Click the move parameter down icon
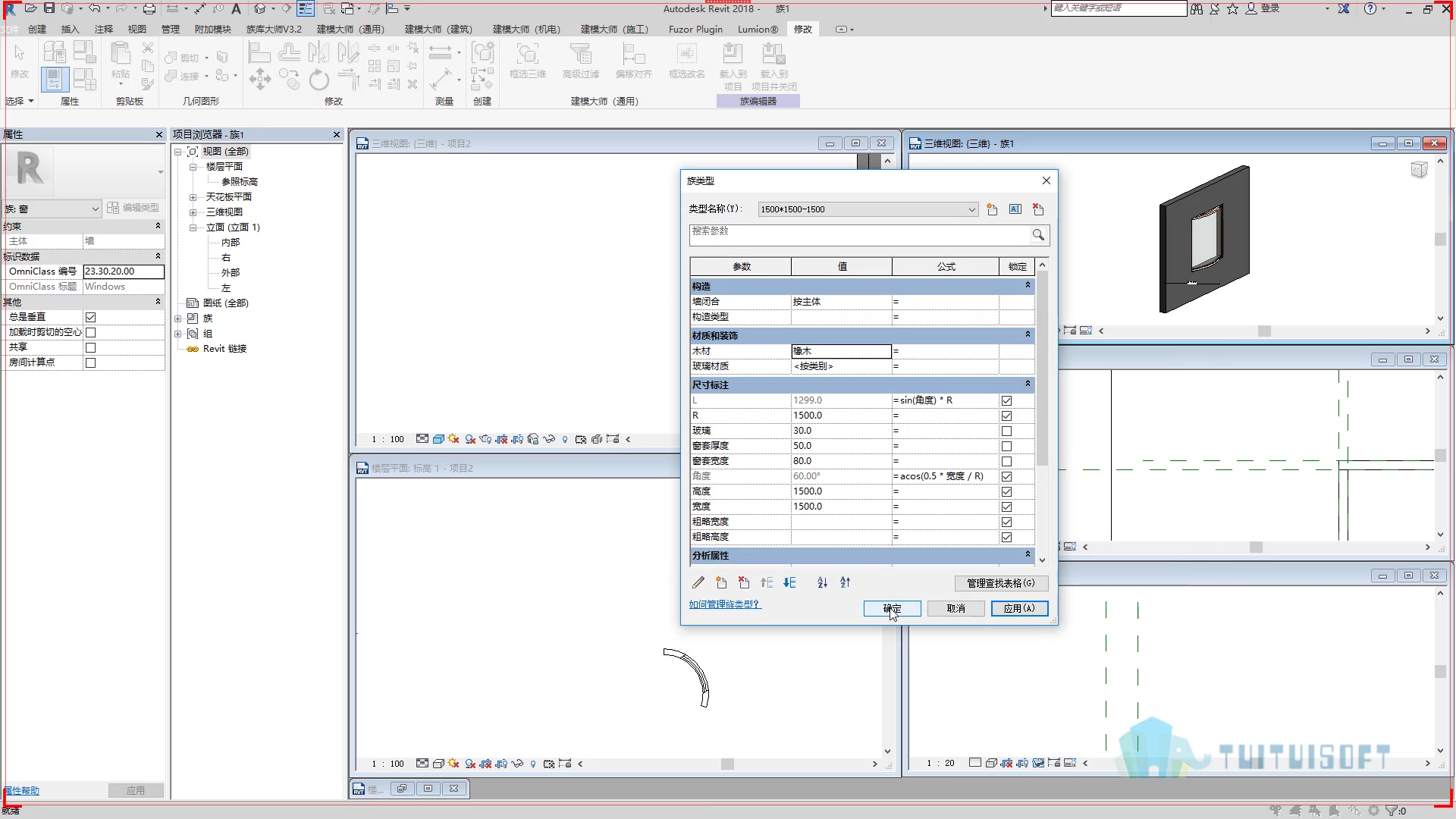Image resolution: width=1456 pixels, height=819 pixels. (x=789, y=582)
